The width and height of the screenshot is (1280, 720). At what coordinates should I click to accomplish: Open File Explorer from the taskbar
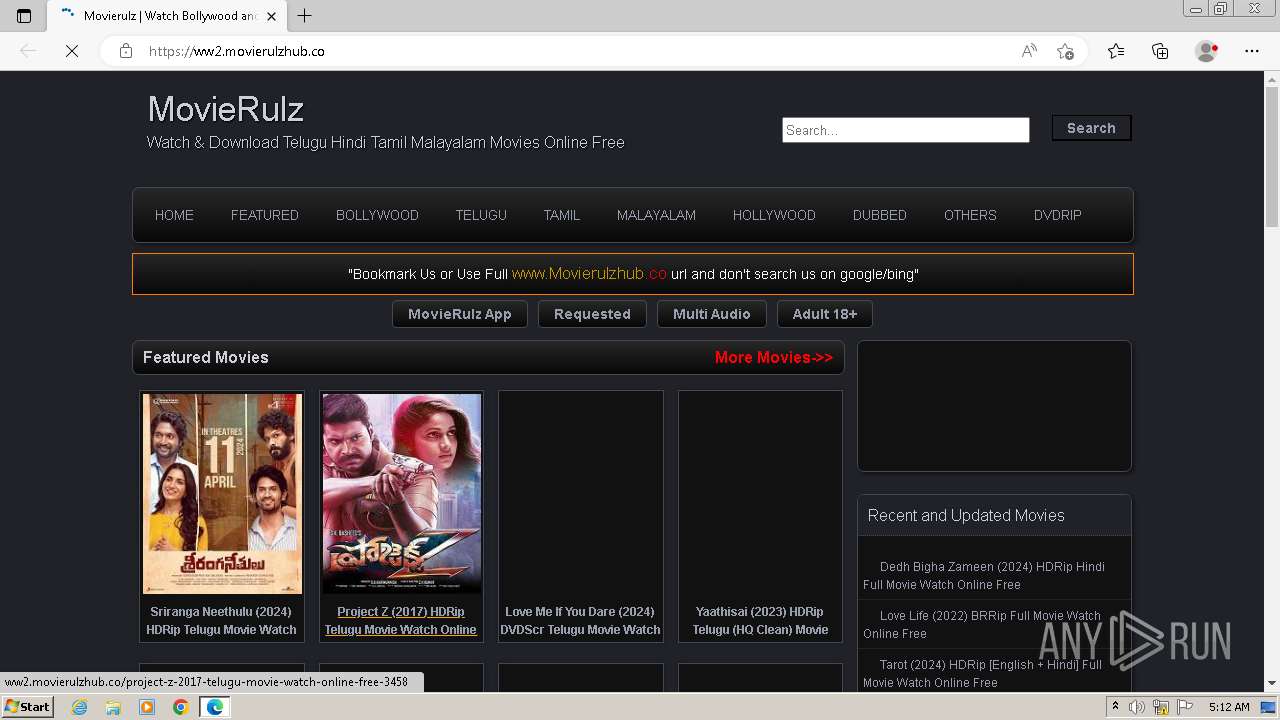[x=113, y=707]
